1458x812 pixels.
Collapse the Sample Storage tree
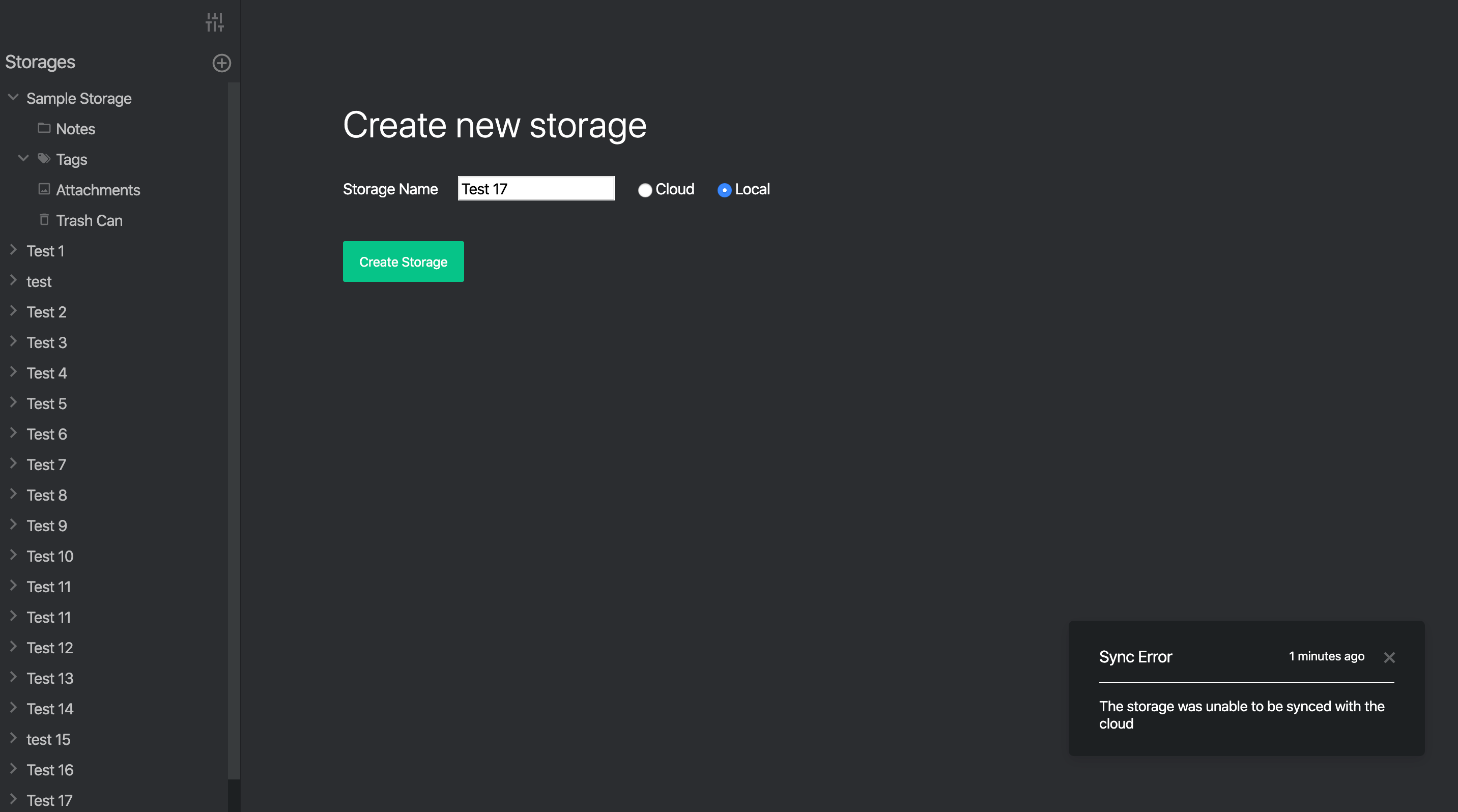(13, 97)
